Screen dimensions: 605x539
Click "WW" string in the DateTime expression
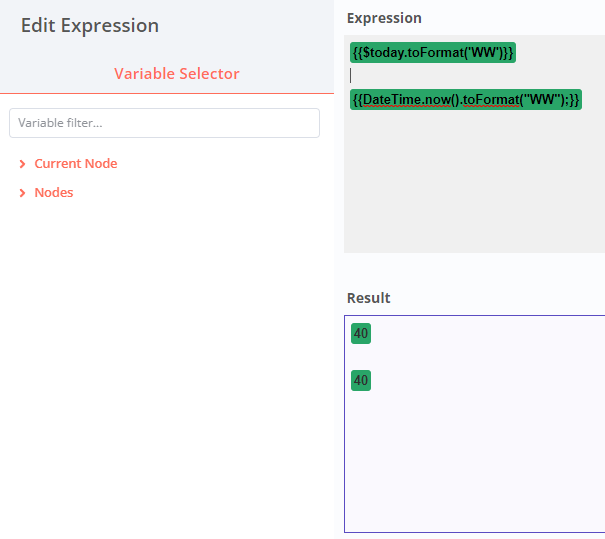pos(536,100)
